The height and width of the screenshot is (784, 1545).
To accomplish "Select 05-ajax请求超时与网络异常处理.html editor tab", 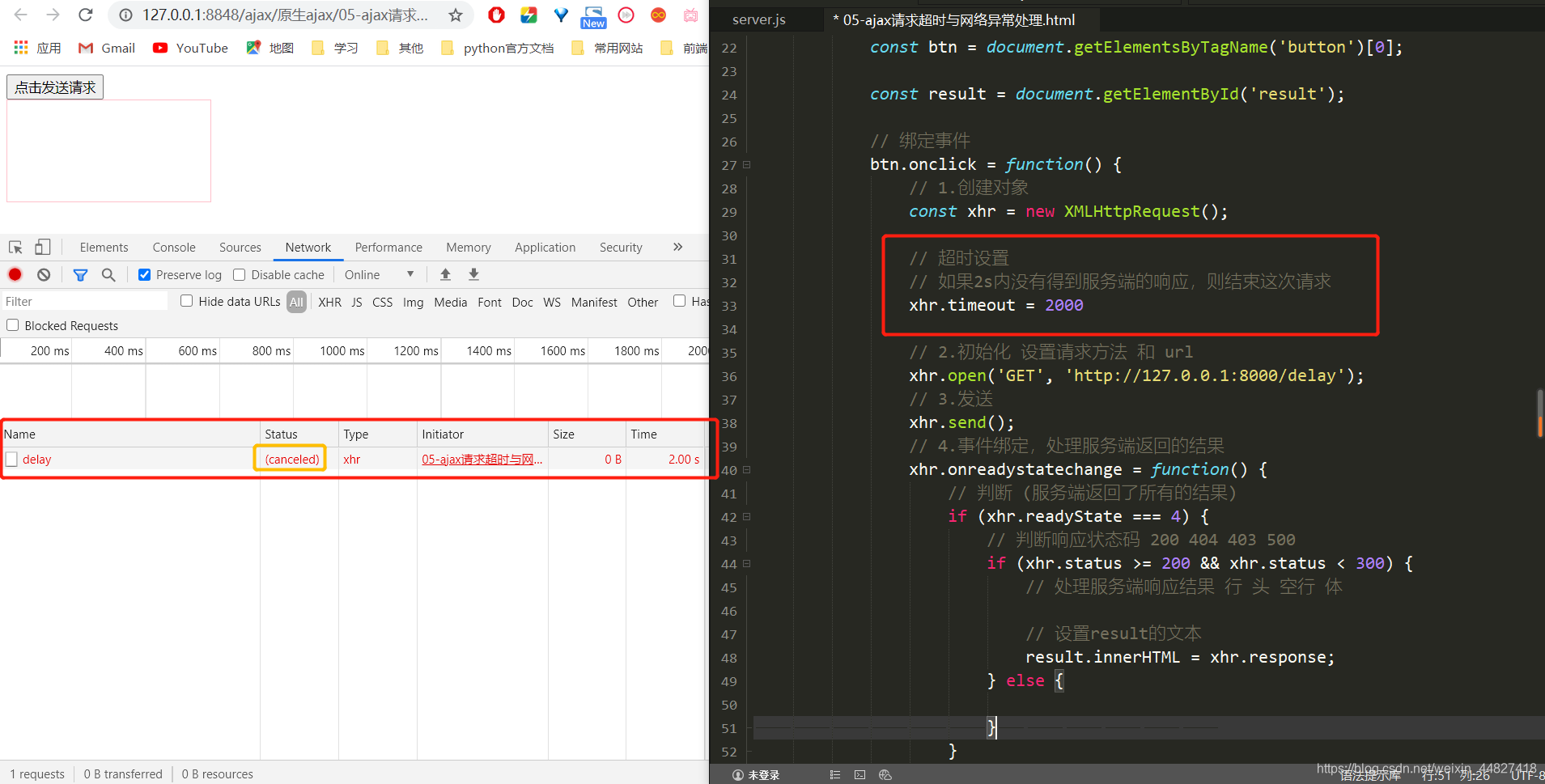I will (959, 19).
